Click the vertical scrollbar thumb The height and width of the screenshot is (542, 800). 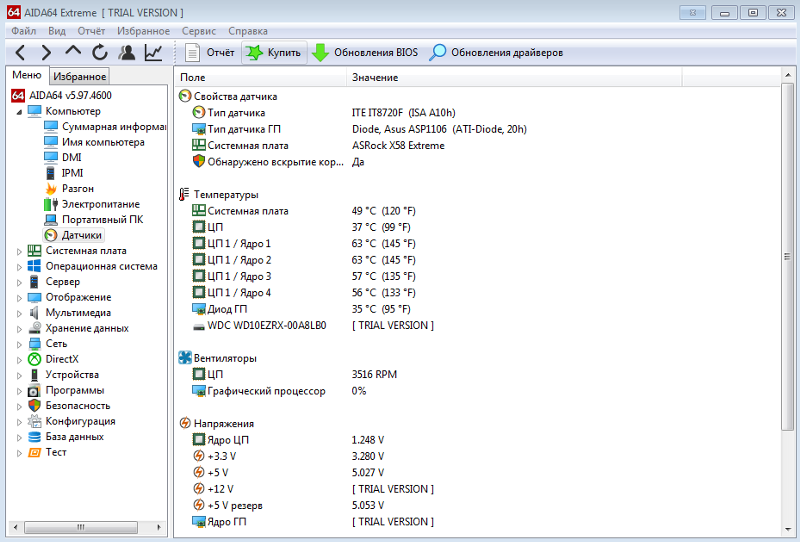point(788,257)
